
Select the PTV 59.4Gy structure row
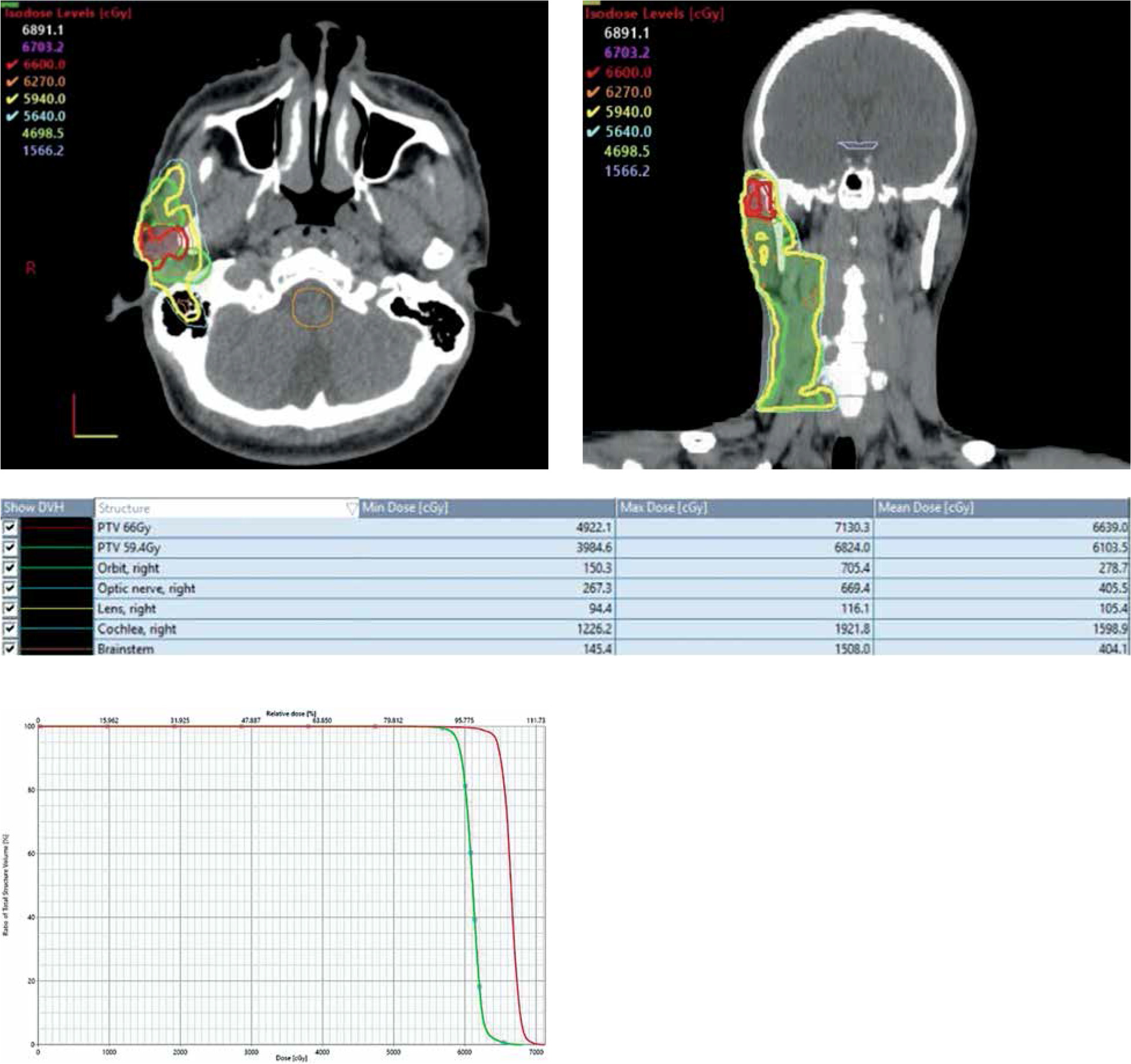[129, 548]
